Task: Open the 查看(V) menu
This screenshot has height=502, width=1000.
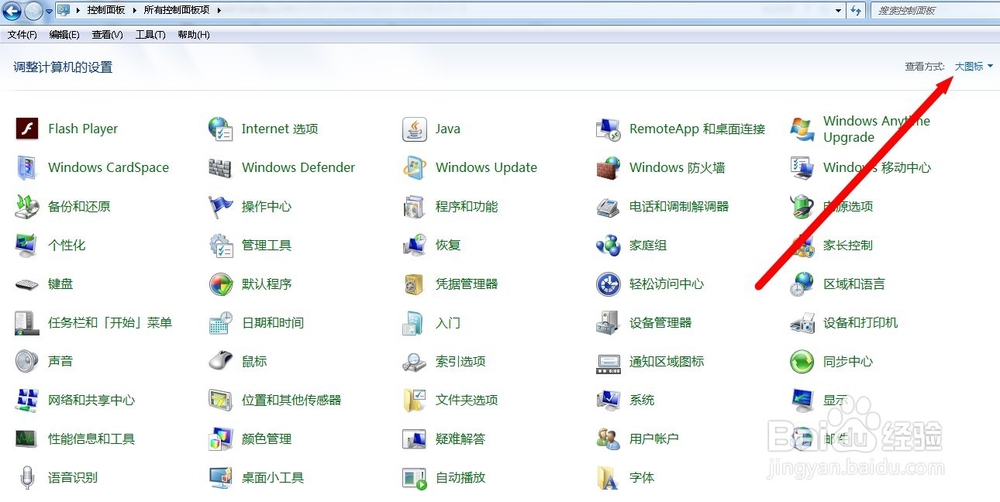Action: pos(107,35)
